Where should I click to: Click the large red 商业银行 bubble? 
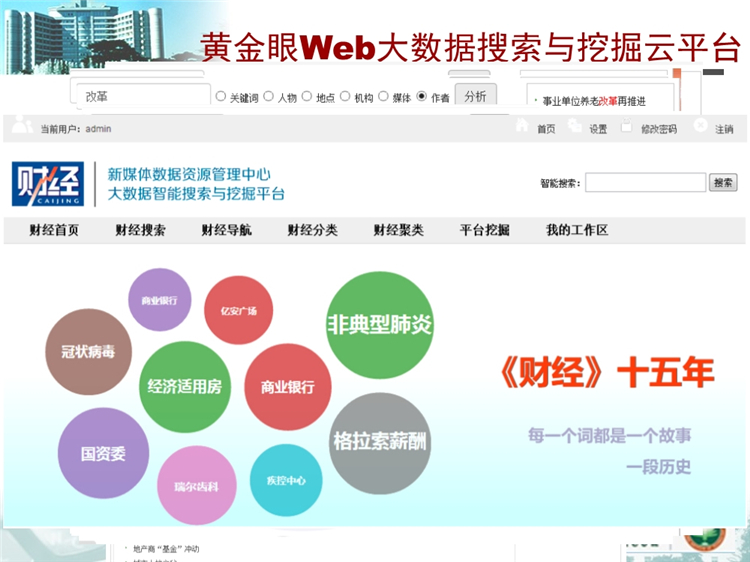[287, 387]
